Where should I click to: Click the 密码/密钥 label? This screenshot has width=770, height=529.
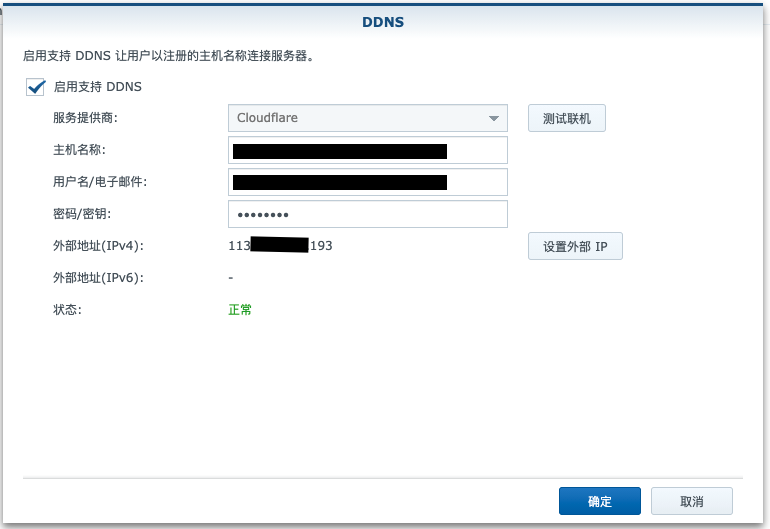coord(82,214)
